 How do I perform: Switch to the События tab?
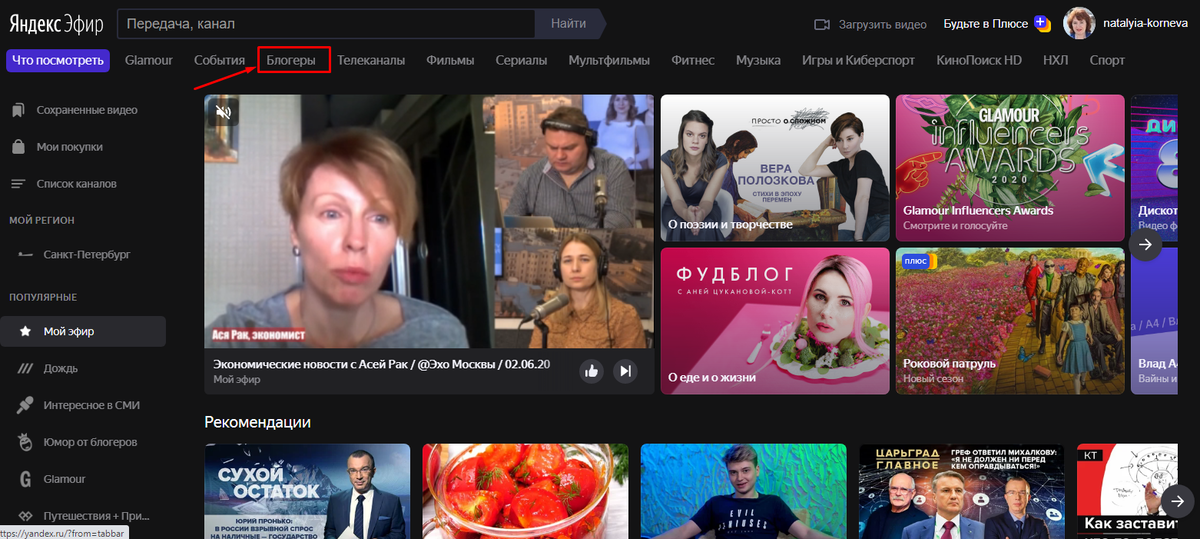[219, 60]
